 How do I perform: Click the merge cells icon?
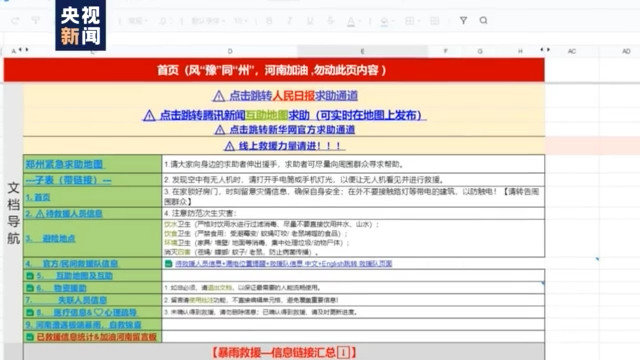(x=435, y=20)
